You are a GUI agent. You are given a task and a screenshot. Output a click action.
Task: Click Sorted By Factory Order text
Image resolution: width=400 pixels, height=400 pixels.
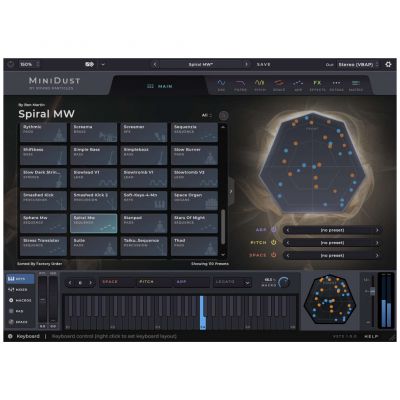(x=40, y=264)
